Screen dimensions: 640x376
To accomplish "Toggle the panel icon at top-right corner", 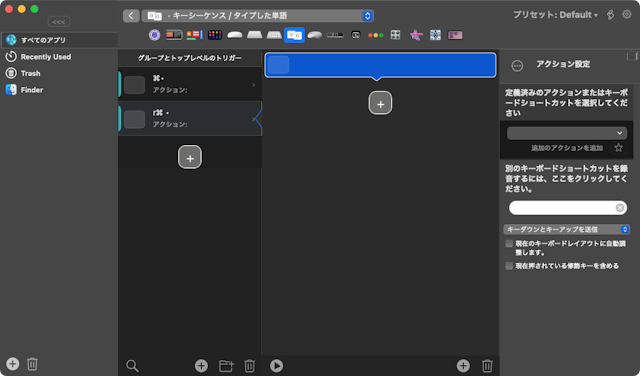I will pos(632,56).
